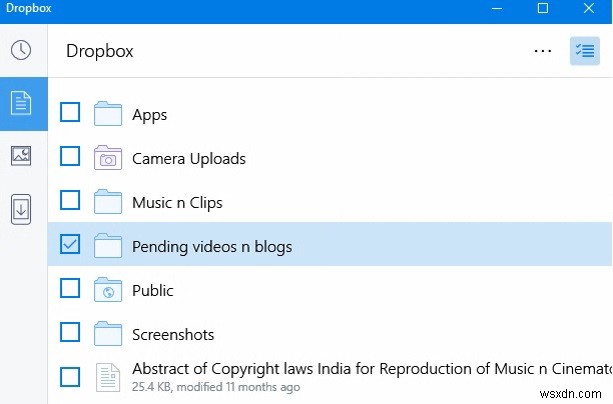Screen dimensions: 613x404
Task: Tick the Screenshots folder checkbox
Action: coord(70,332)
